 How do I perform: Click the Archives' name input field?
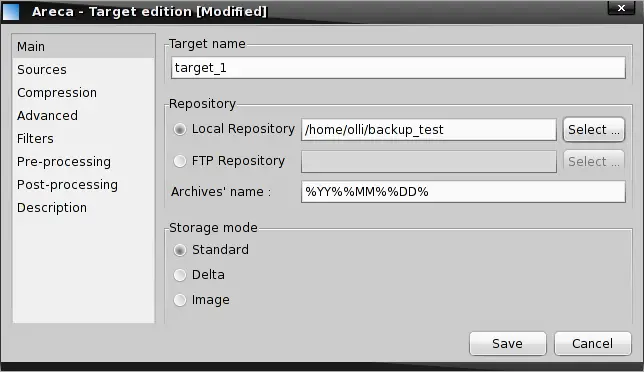(463, 192)
